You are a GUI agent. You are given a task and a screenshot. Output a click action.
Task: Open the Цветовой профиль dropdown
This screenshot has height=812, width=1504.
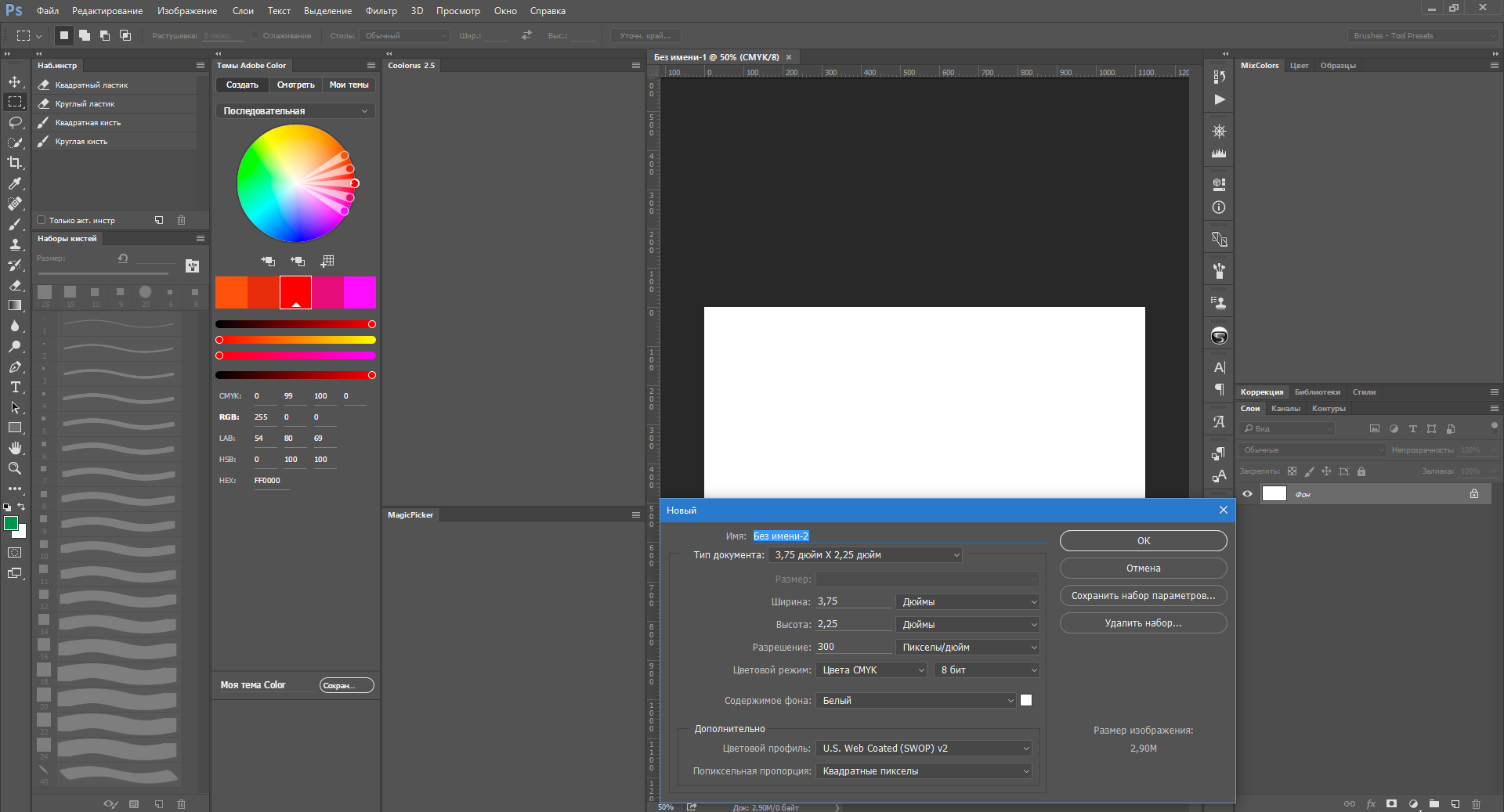[924, 749]
